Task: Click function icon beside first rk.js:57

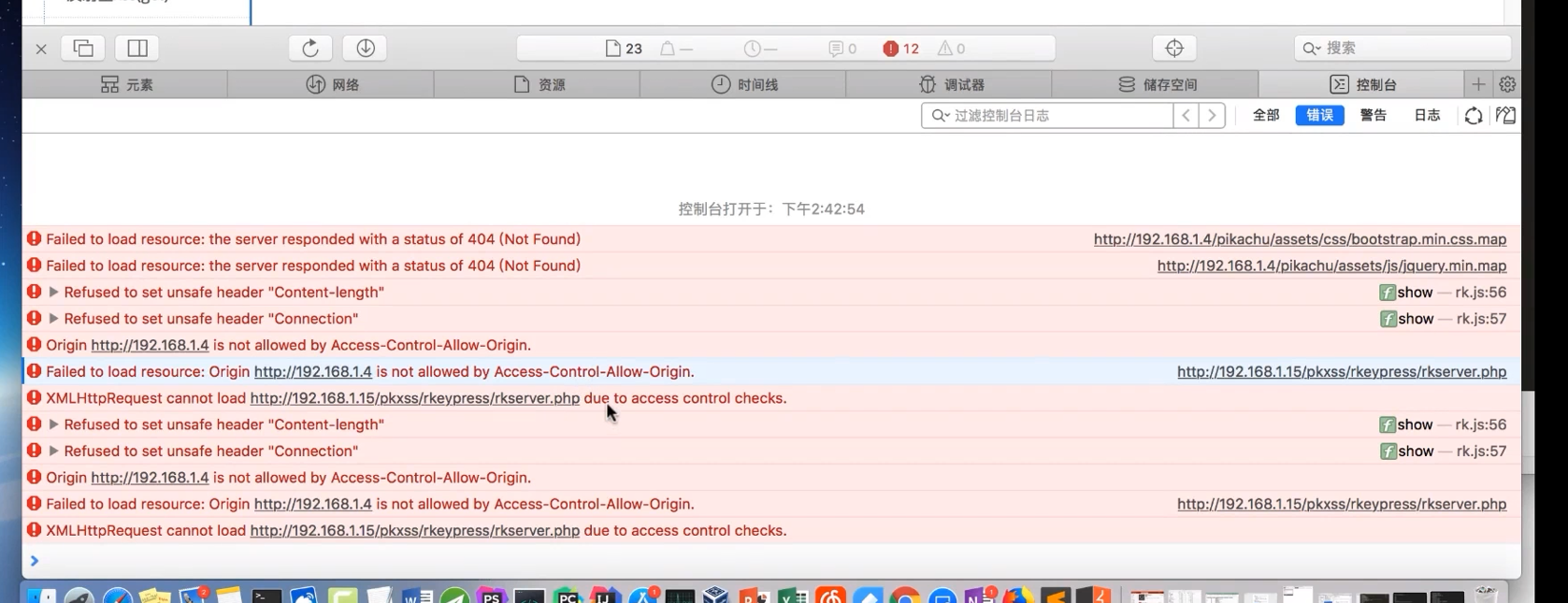Action: [1388, 319]
